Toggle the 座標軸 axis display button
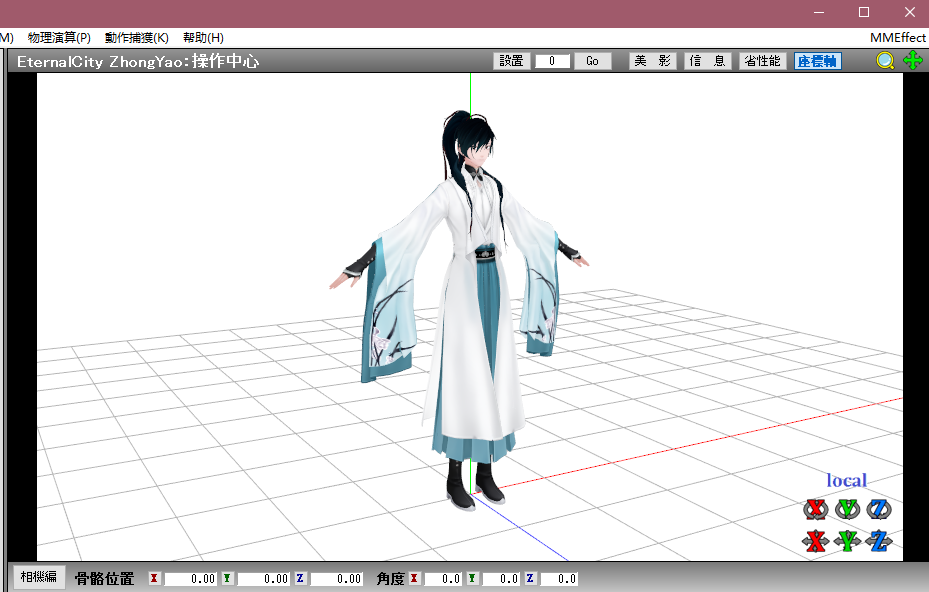Screen dimensions: 929x592 point(817,61)
